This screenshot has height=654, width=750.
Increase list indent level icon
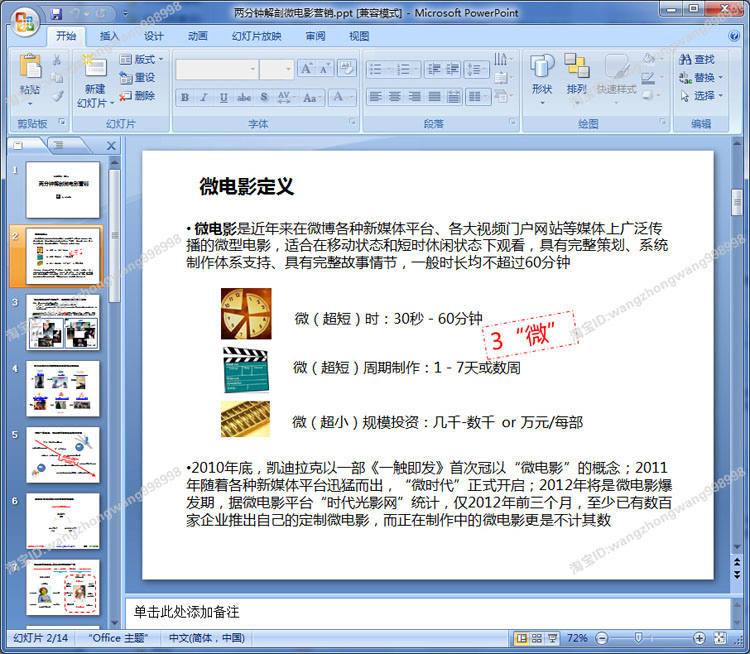[452, 69]
